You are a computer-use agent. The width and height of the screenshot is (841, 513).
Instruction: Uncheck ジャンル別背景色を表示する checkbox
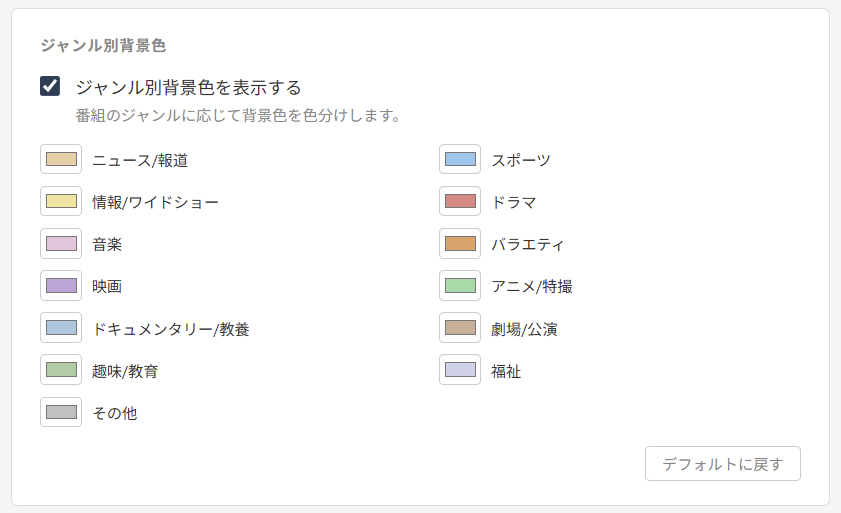[50, 87]
